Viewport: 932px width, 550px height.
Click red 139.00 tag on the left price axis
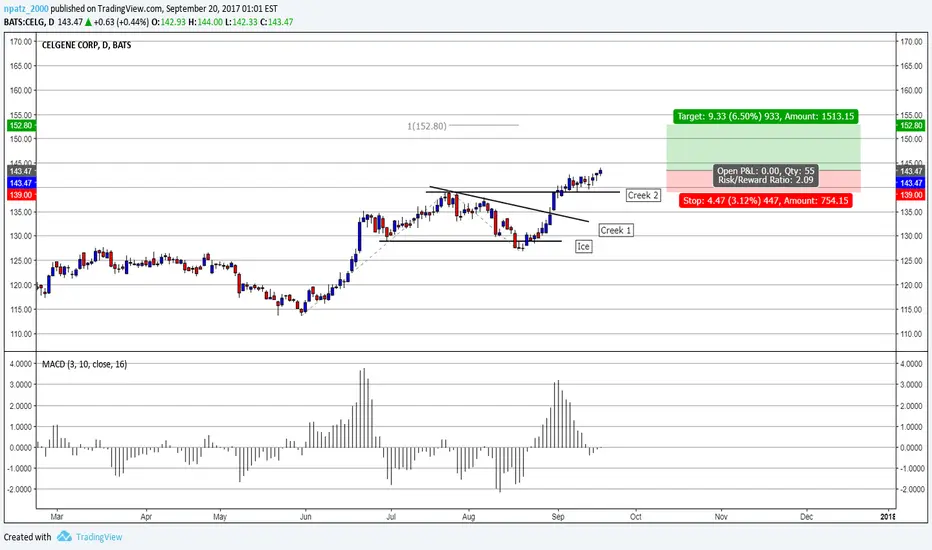click(x=21, y=195)
